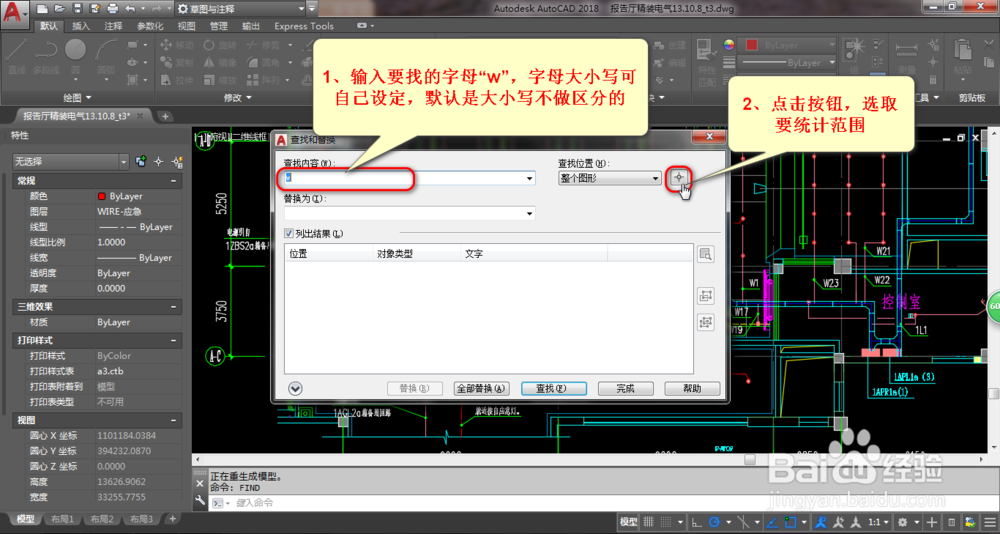Click the Rotate (旋转) modify tool

pyautogui.click(x=220, y=45)
